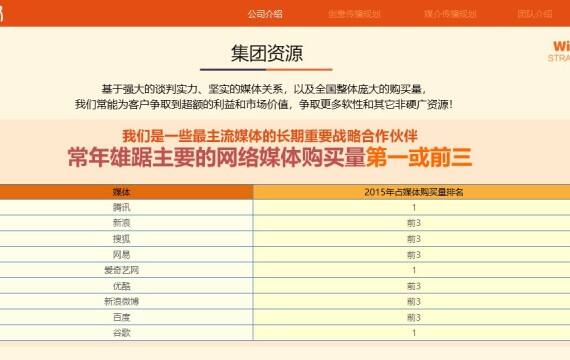Open the 团队介绍 tab
Viewport: 570px width, 360px height.
535,14
